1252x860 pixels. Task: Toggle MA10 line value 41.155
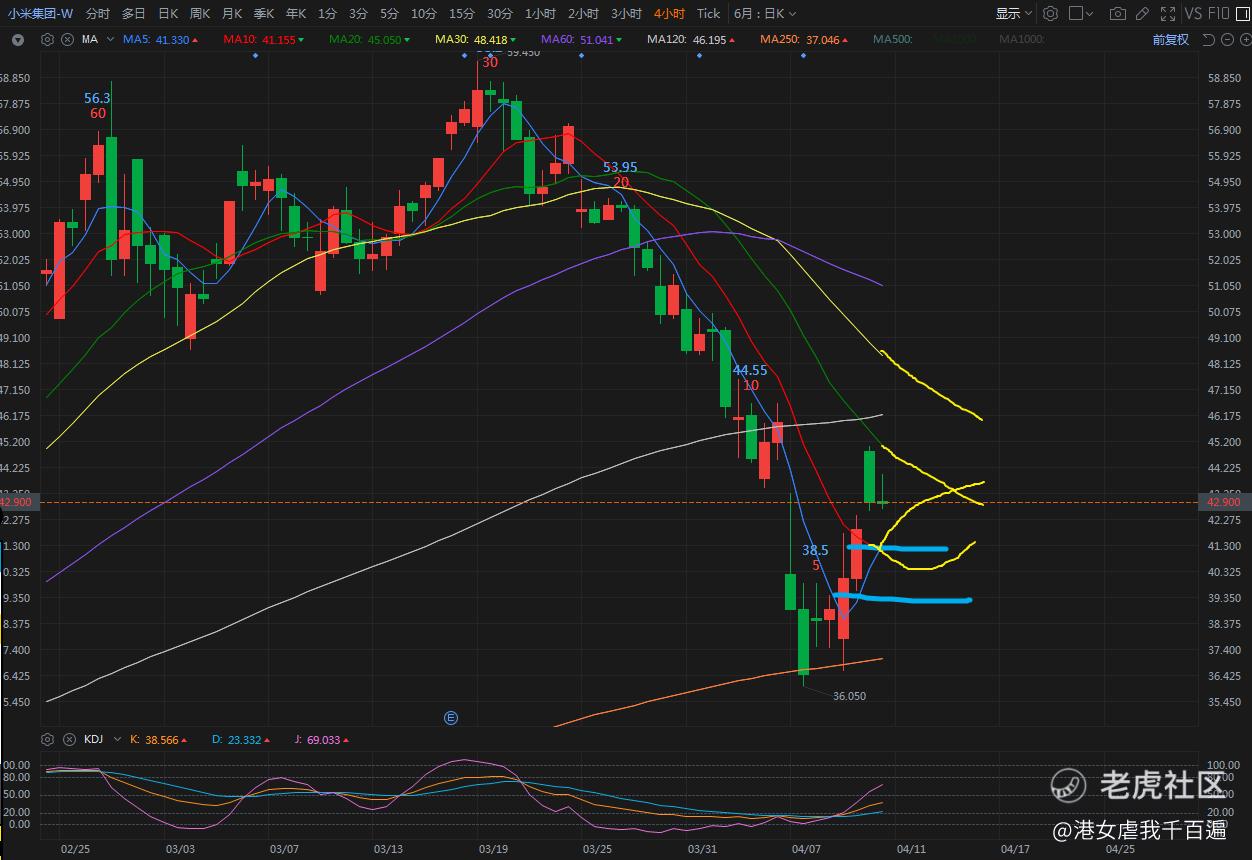coord(265,39)
